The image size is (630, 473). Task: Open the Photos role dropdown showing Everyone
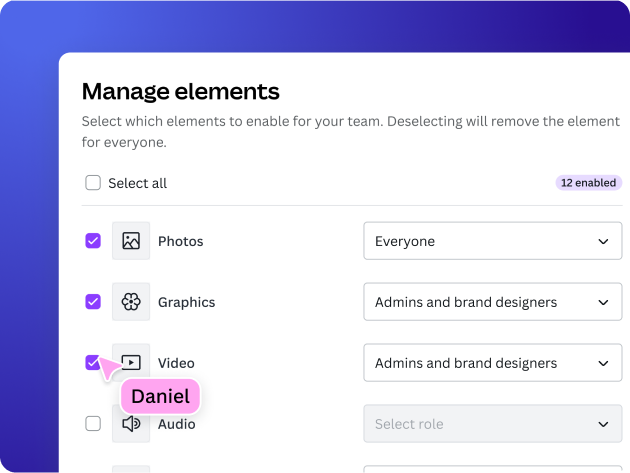click(x=492, y=241)
